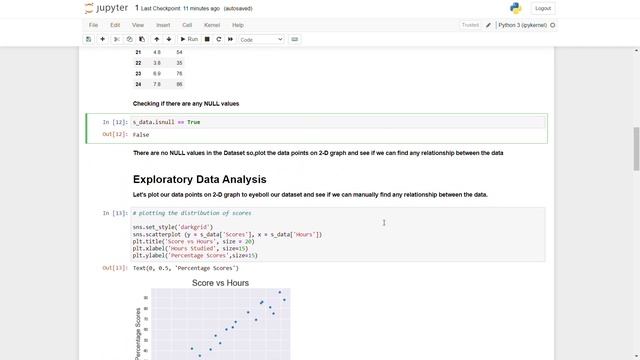The image size is (640, 360).
Task: Open the File menu
Action: point(93,25)
